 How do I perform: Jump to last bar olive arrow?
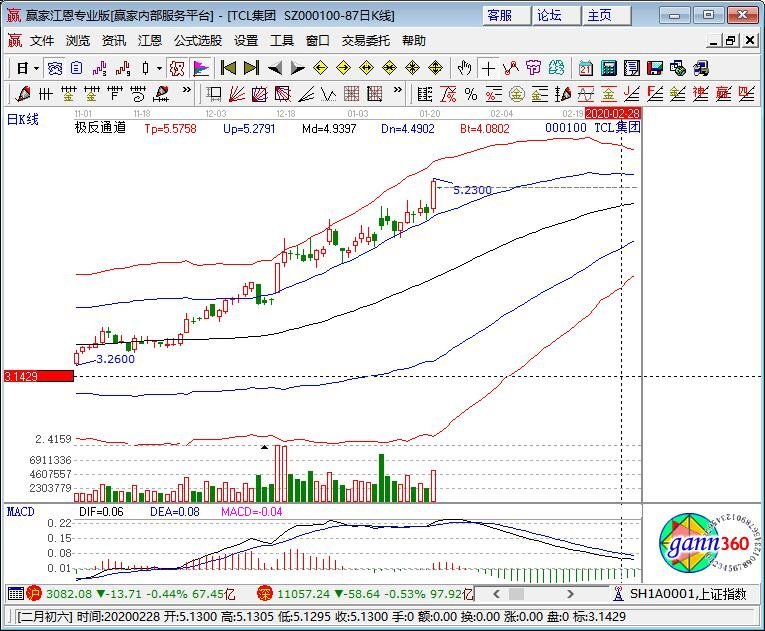[x=251, y=68]
